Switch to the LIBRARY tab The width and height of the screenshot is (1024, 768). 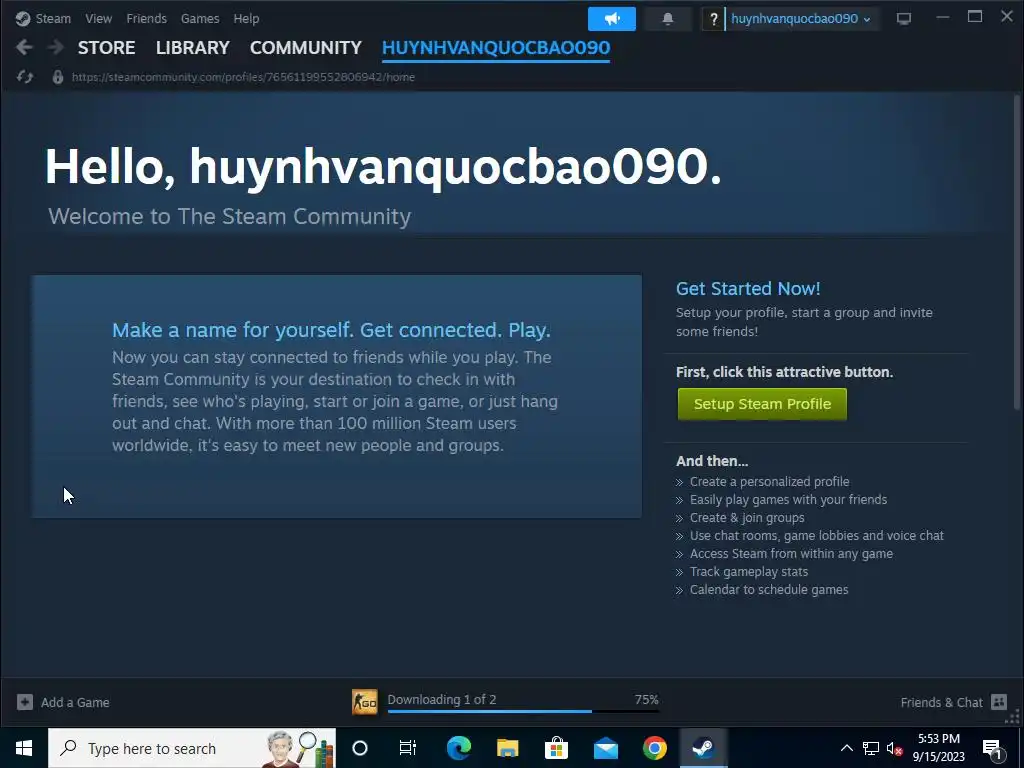pyautogui.click(x=193, y=48)
